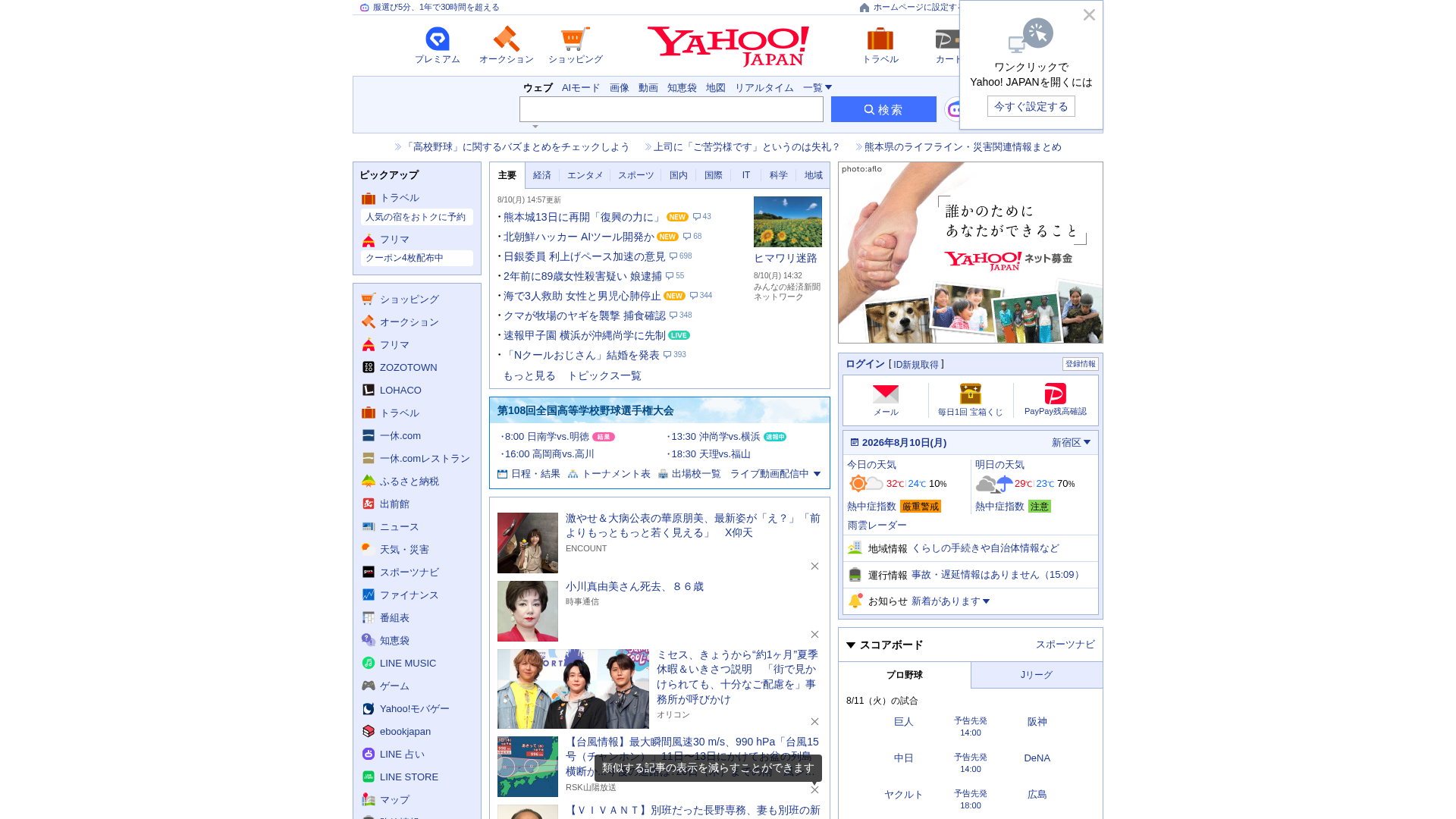This screenshot has width=1456, height=819.
Task: Dismiss the ミセス オリコン article
Action: [x=814, y=722]
